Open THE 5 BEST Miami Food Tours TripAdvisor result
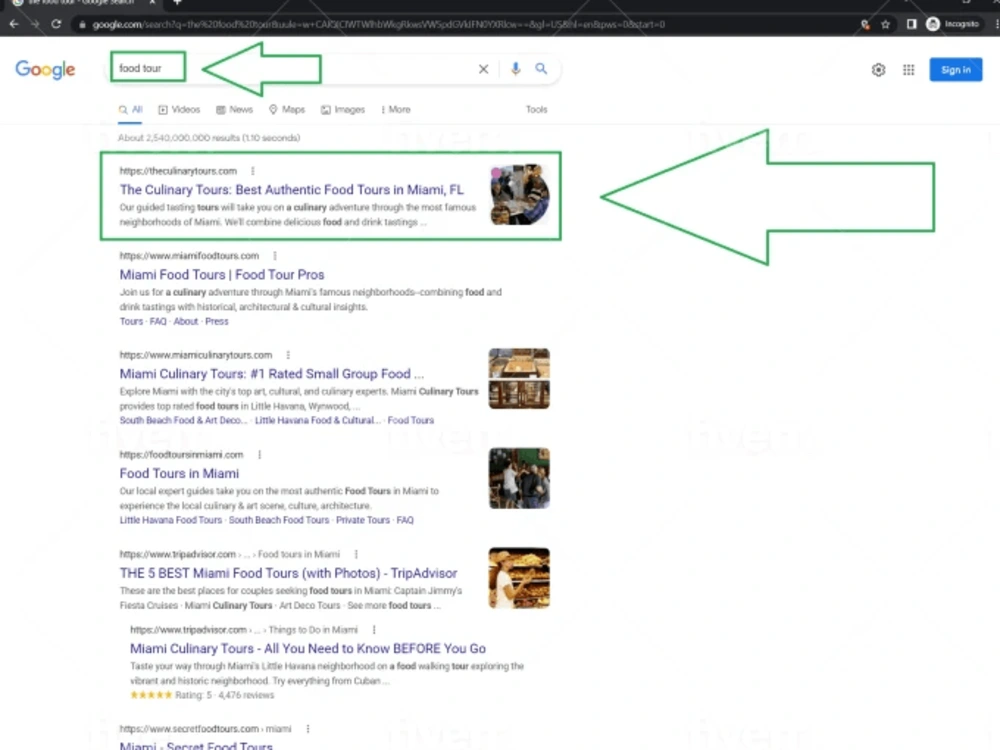 pos(288,573)
